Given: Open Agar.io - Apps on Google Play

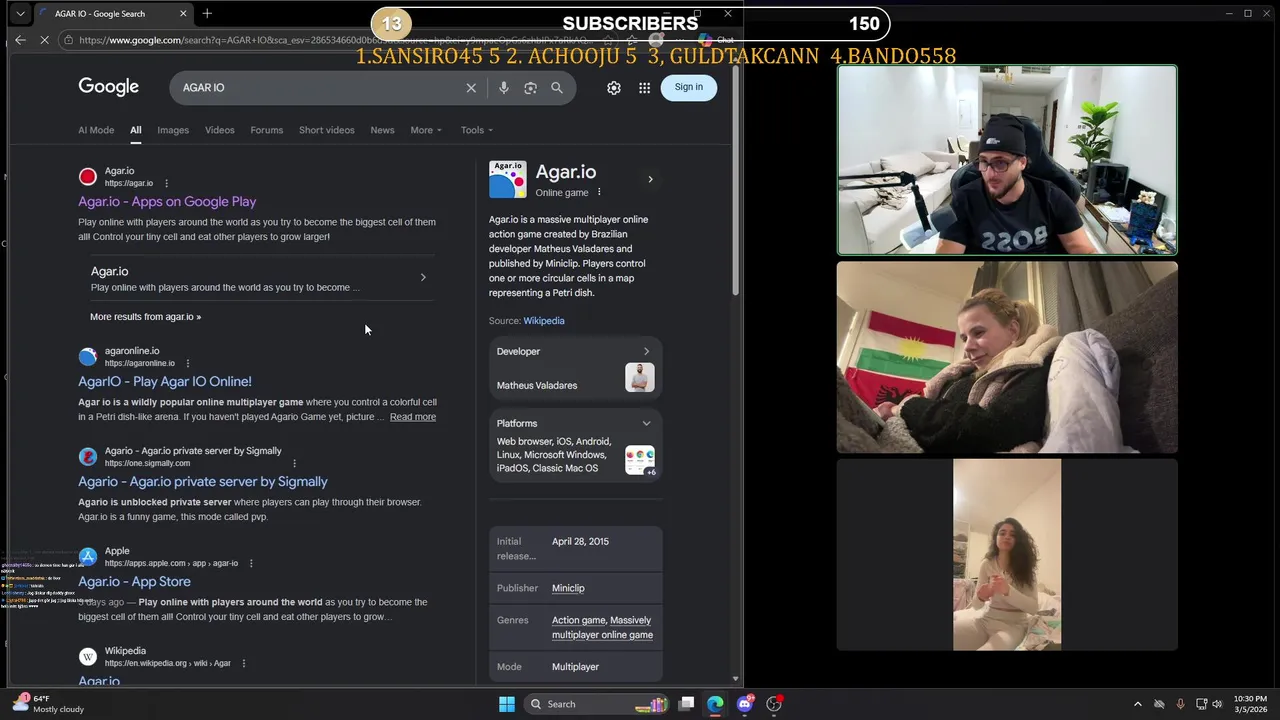Looking at the screenshot, I should click(x=167, y=201).
